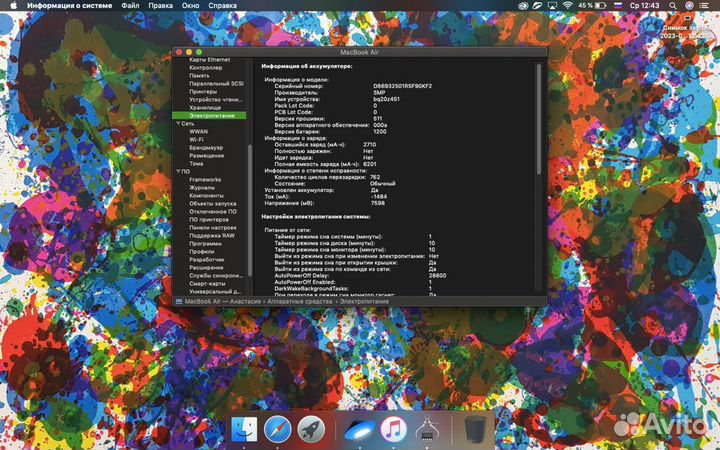The height and width of the screenshot is (450, 720).
Task: Open Launchpad rocket icon in Dock
Action: 311,430
